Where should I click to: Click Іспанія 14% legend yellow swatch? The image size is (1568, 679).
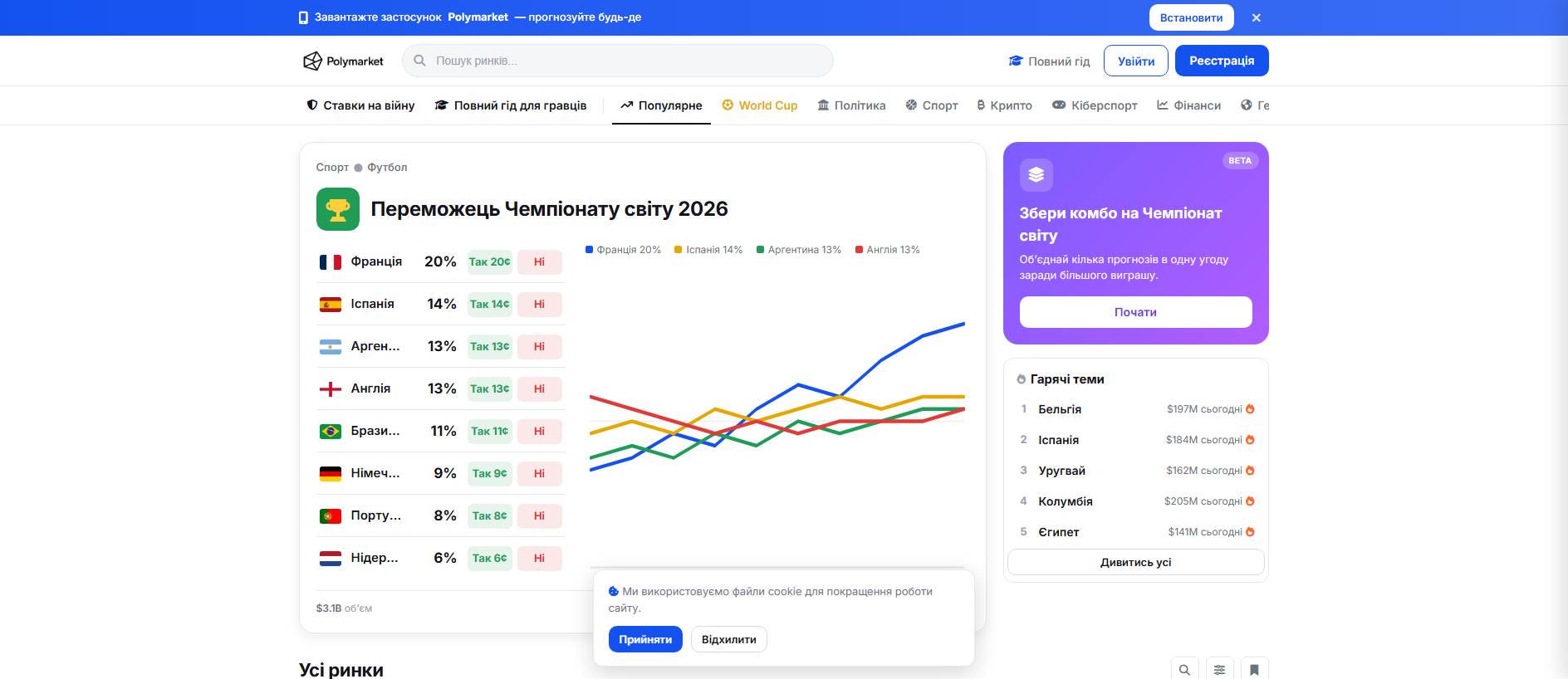678,250
